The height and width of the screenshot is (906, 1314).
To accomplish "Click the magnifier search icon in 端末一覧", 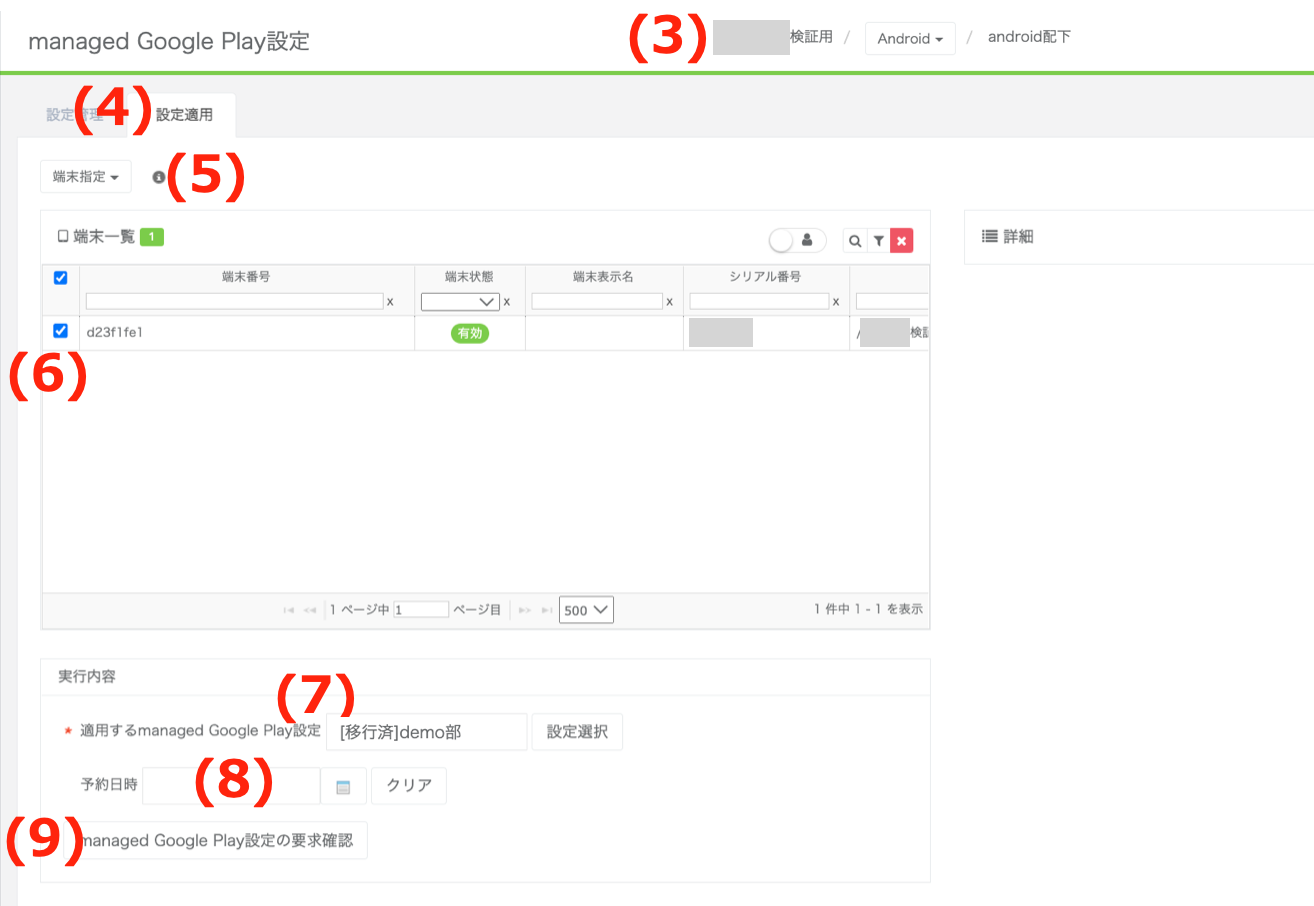I will pos(855,241).
